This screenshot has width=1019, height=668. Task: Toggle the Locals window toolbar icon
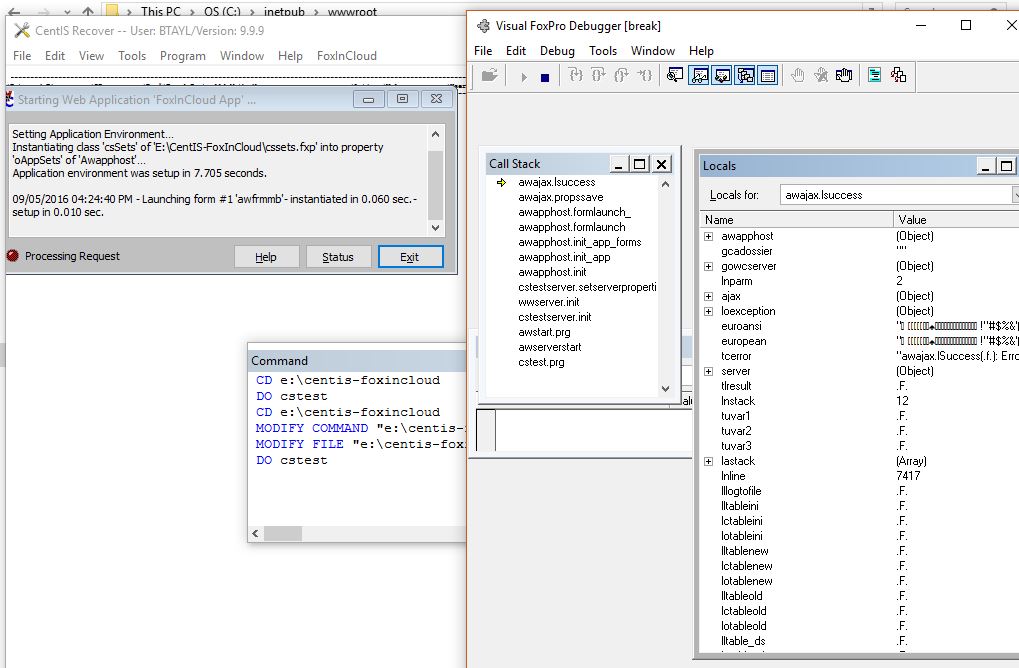[722, 75]
